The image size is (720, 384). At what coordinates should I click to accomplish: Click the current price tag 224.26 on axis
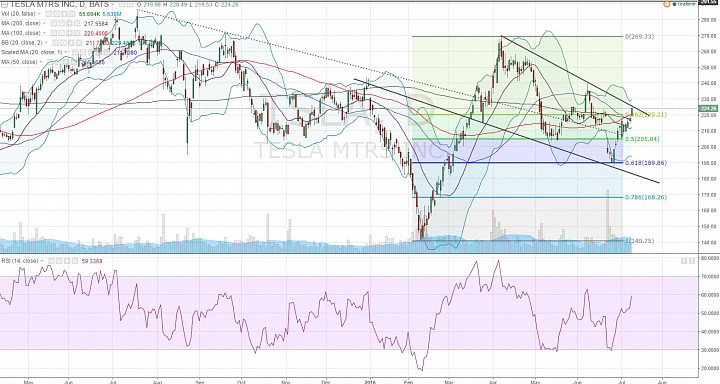pos(708,108)
